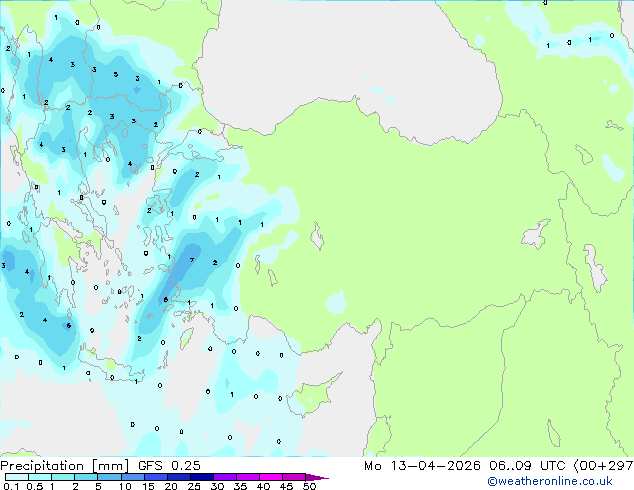Click the 'Precipitation [mm]' title text
This screenshot has height=490, width=634.
[65, 466]
